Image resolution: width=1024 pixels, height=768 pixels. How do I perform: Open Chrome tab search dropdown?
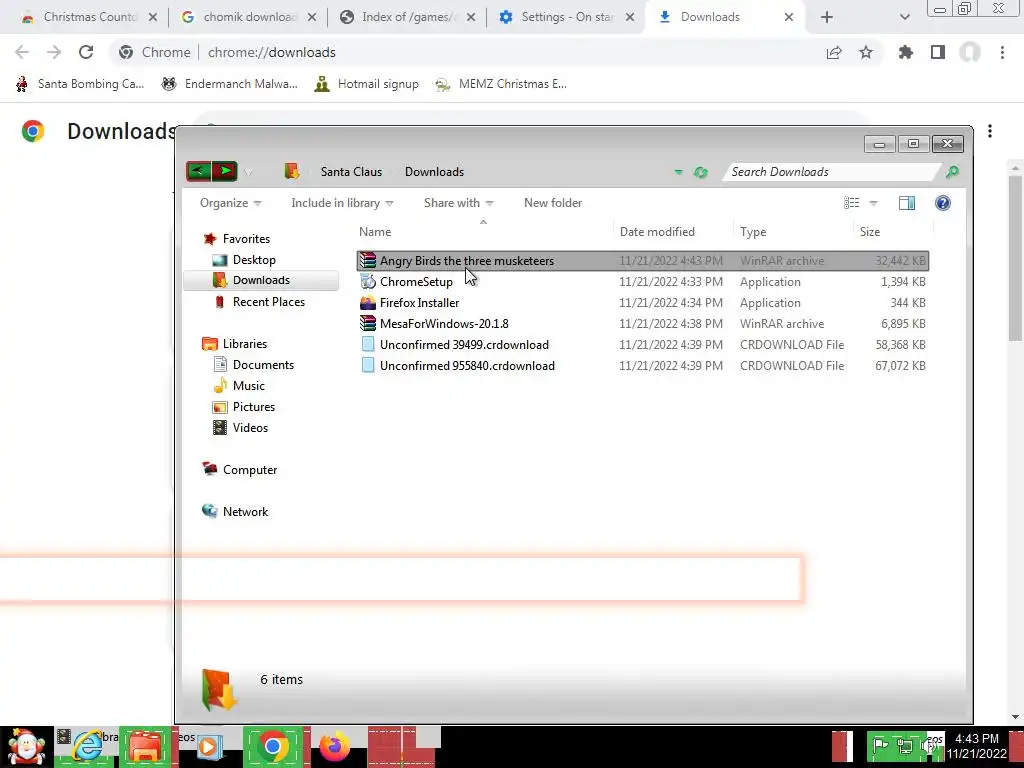click(x=904, y=17)
